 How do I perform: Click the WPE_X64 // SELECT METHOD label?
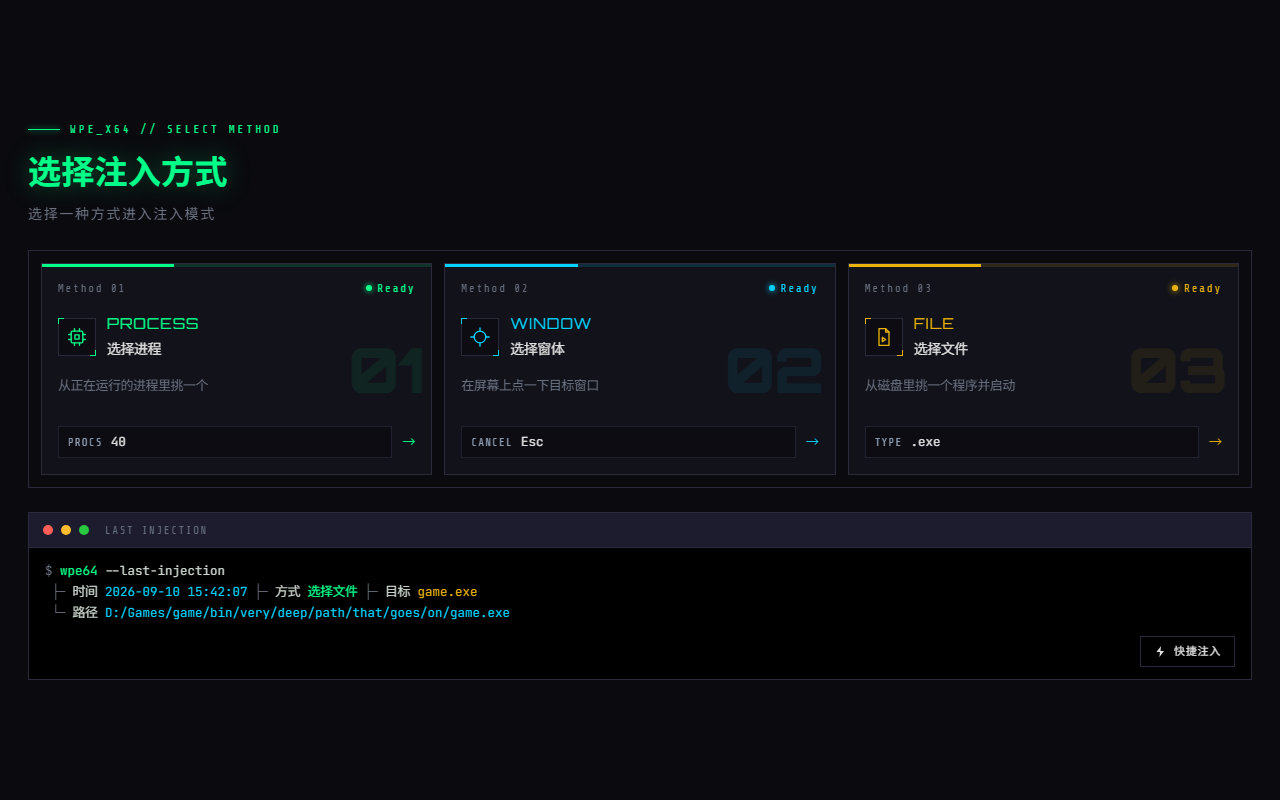point(175,130)
